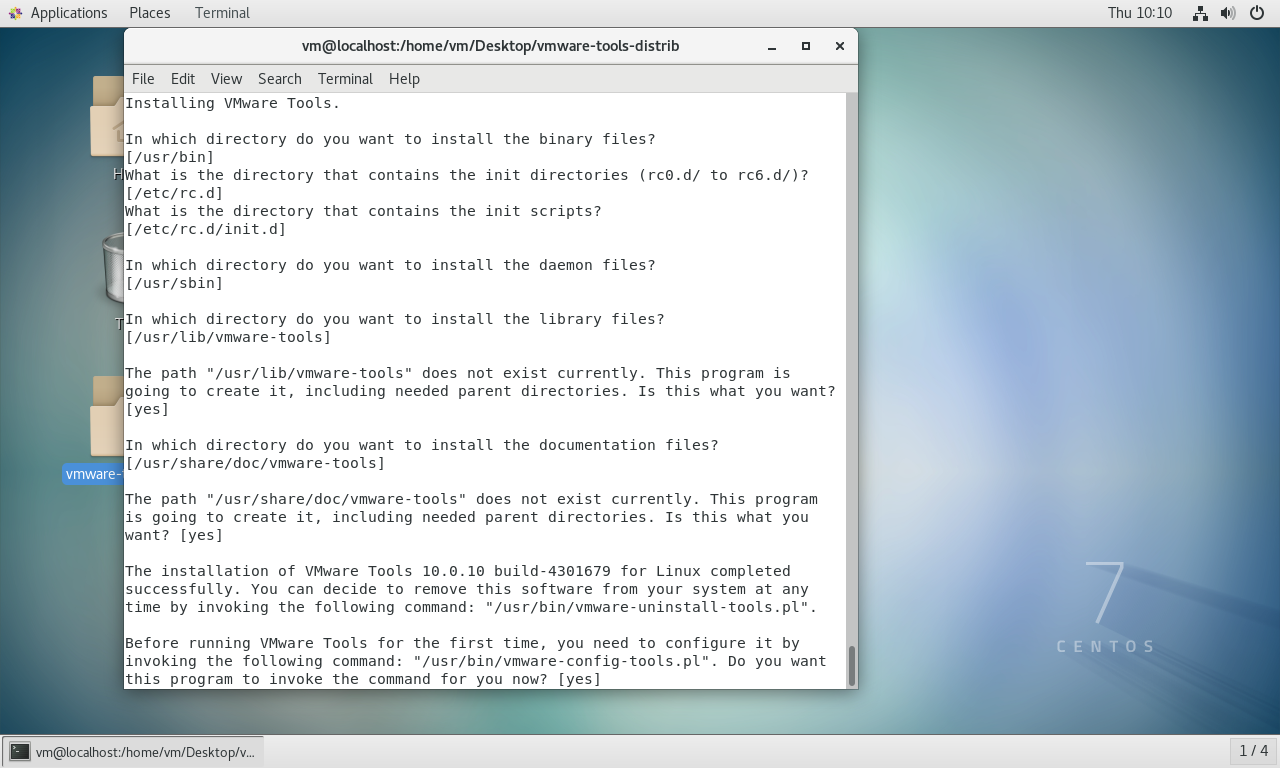Open the Places menu
Viewport: 1280px width, 768px height.
149,13
